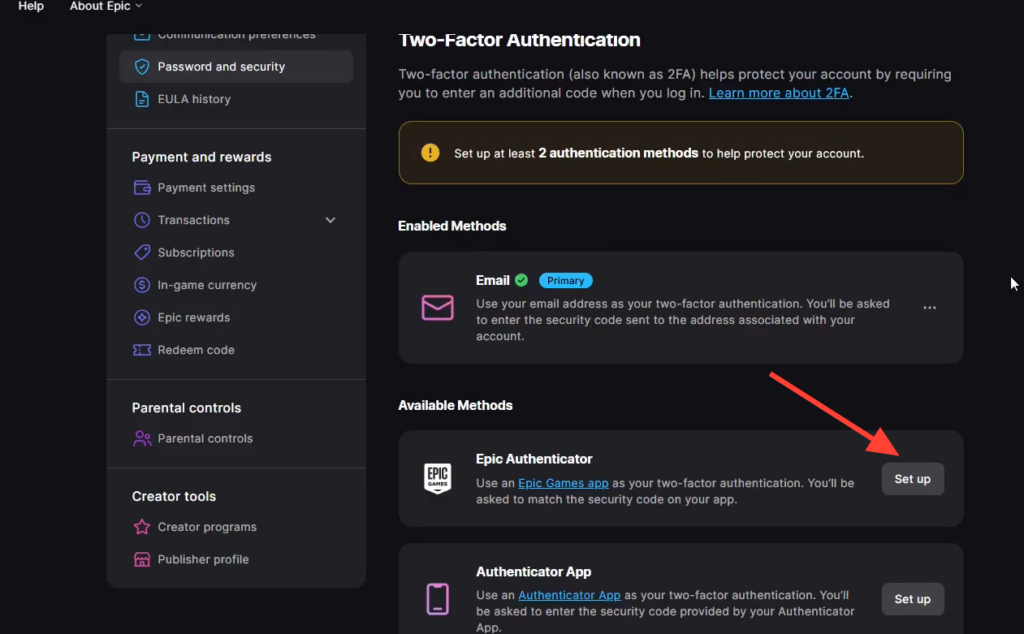
Task: Click the '2 authentication methods' warning text
Action: point(618,153)
